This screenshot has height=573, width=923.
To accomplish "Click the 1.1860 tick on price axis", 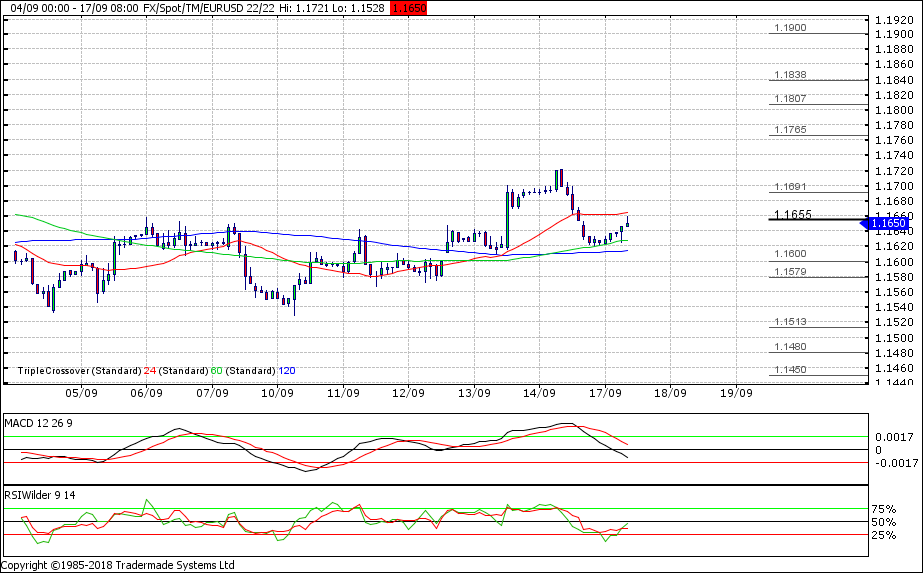I will 894,65.
